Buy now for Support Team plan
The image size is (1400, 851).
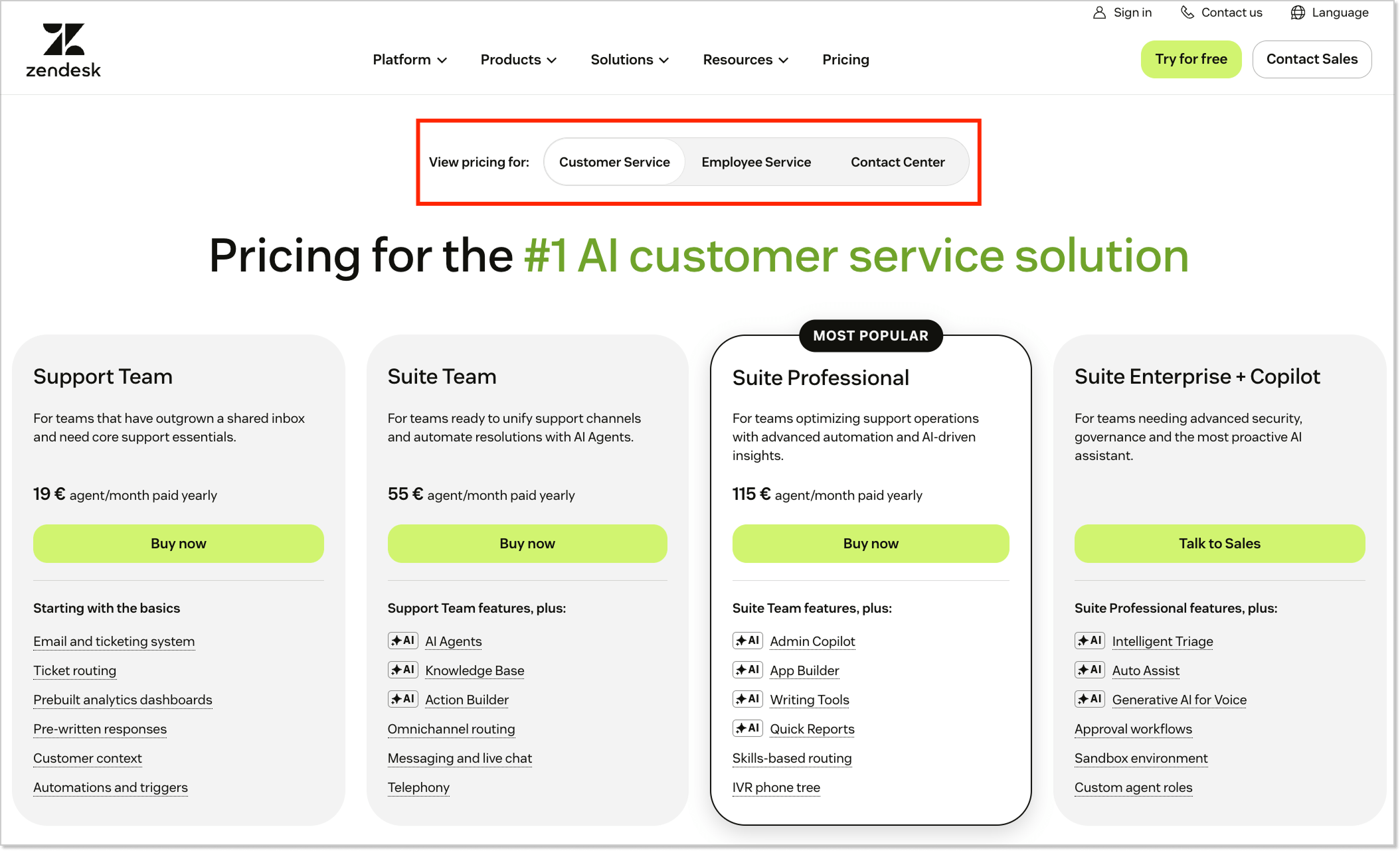pyautogui.click(x=179, y=544)
